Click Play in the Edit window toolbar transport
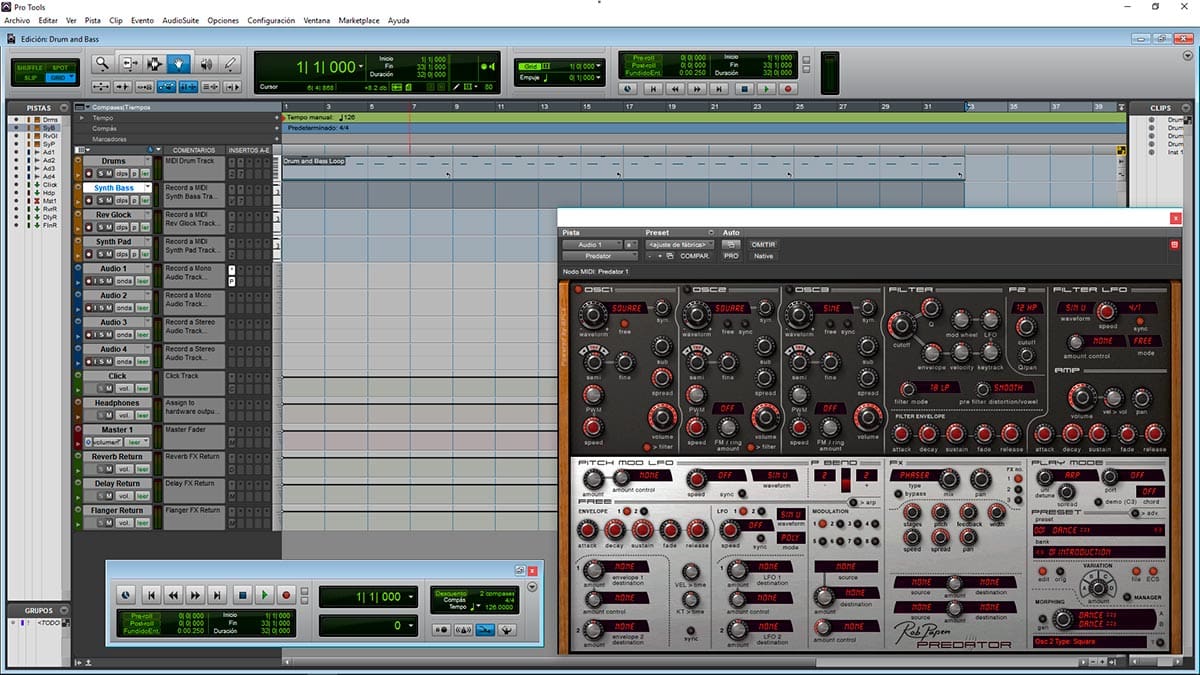The height and width of the screenshot is (675, 1200). pos(766,89)
